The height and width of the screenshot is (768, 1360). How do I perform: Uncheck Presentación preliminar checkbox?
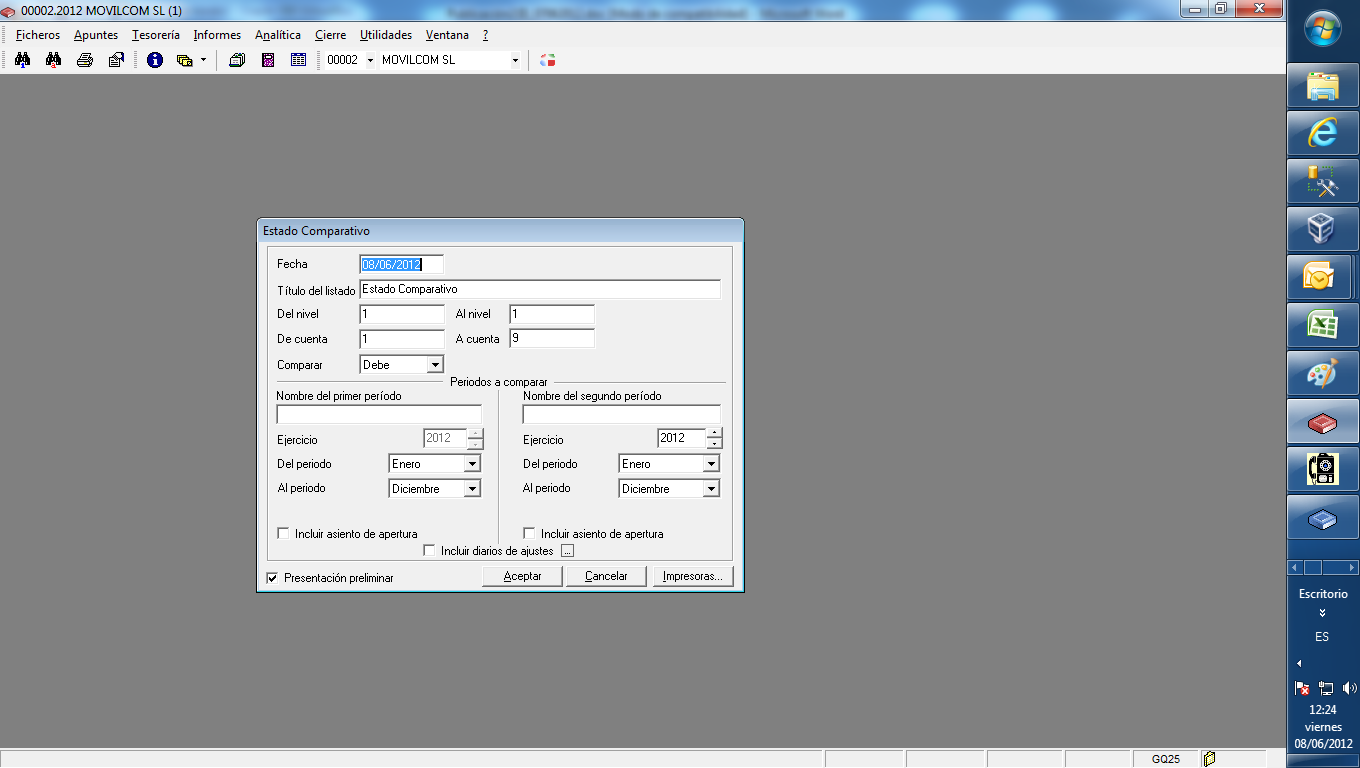(x=272, y=578)
